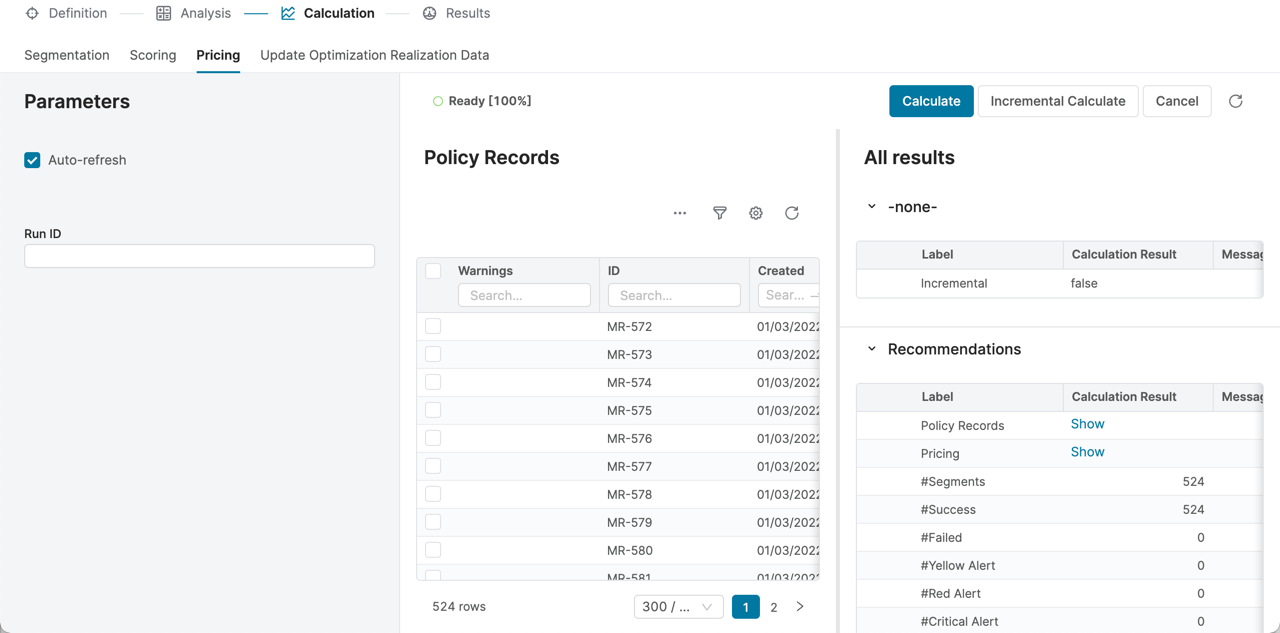
Task: Click the filter icon above Policy Records table
Action: 719,213
